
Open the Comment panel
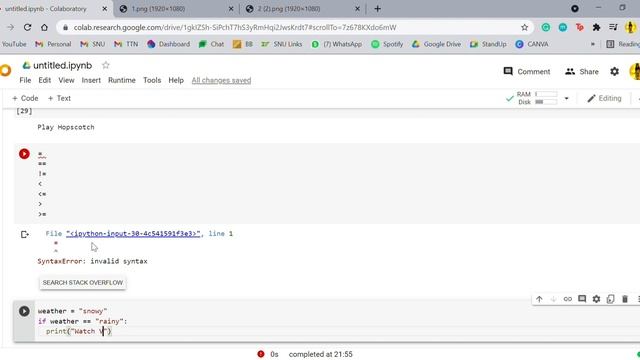(527, 71)
